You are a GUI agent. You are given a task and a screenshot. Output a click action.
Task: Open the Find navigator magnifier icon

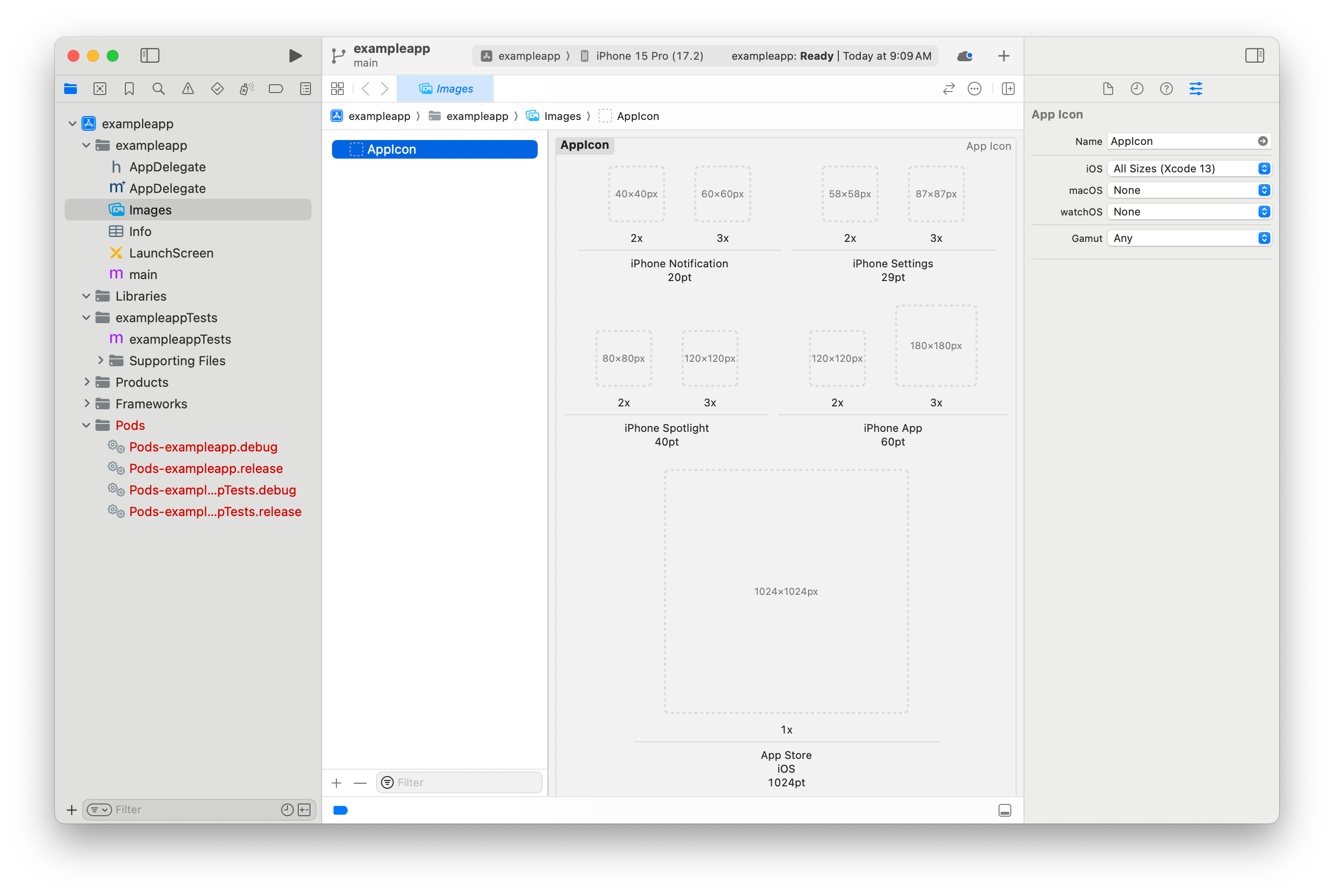158,89
